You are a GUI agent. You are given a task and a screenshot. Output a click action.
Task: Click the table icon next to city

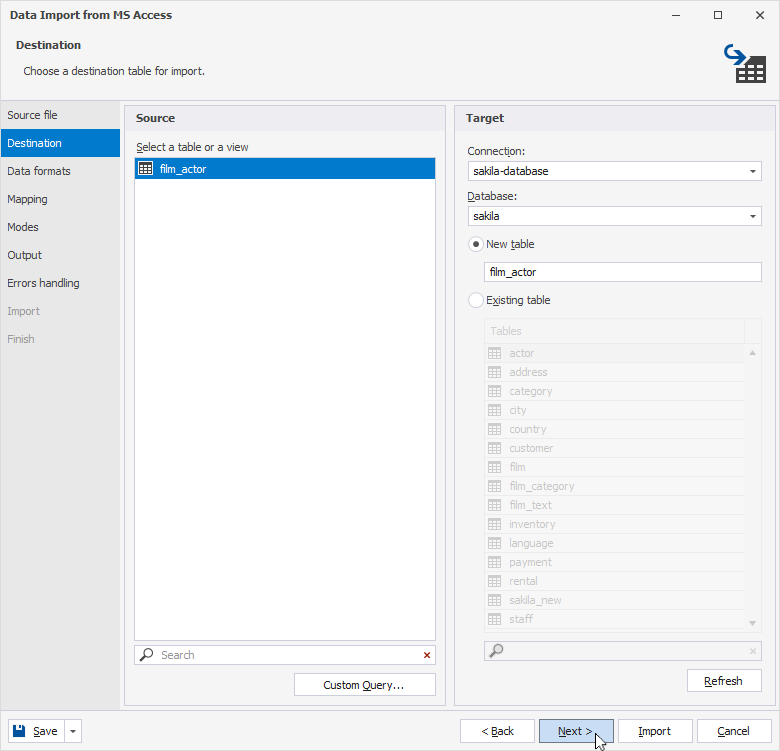point(494,410)
